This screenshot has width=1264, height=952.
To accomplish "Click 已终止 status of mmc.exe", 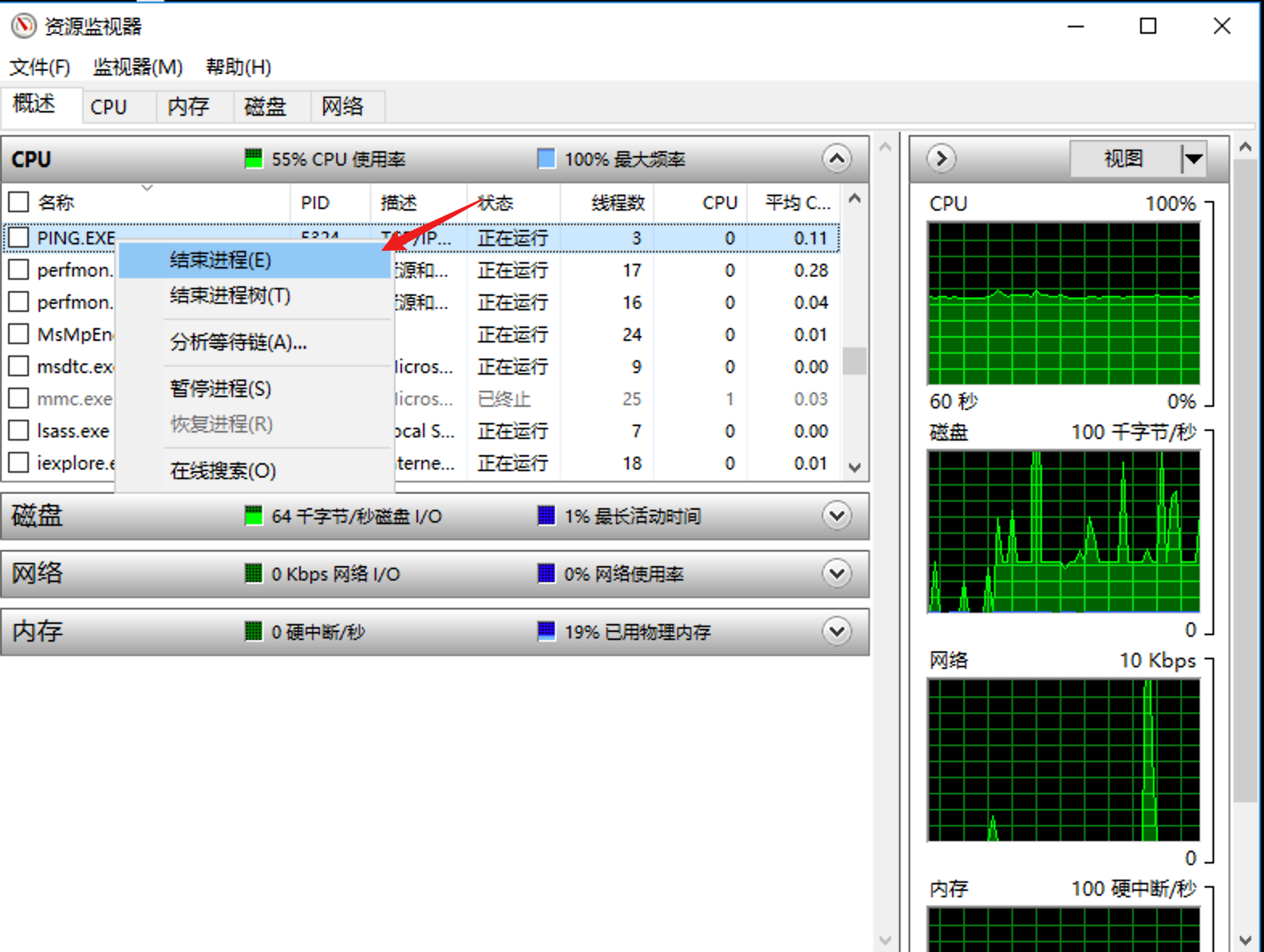I will [504, 399].
